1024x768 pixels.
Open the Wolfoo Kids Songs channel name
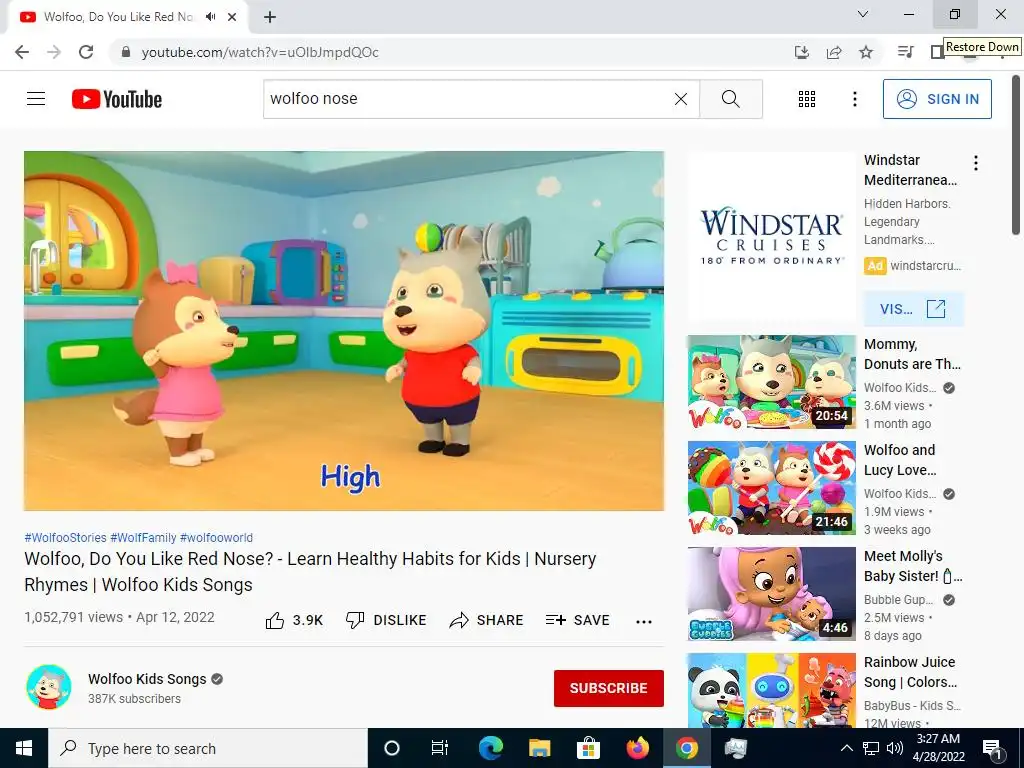coord(147,679)
